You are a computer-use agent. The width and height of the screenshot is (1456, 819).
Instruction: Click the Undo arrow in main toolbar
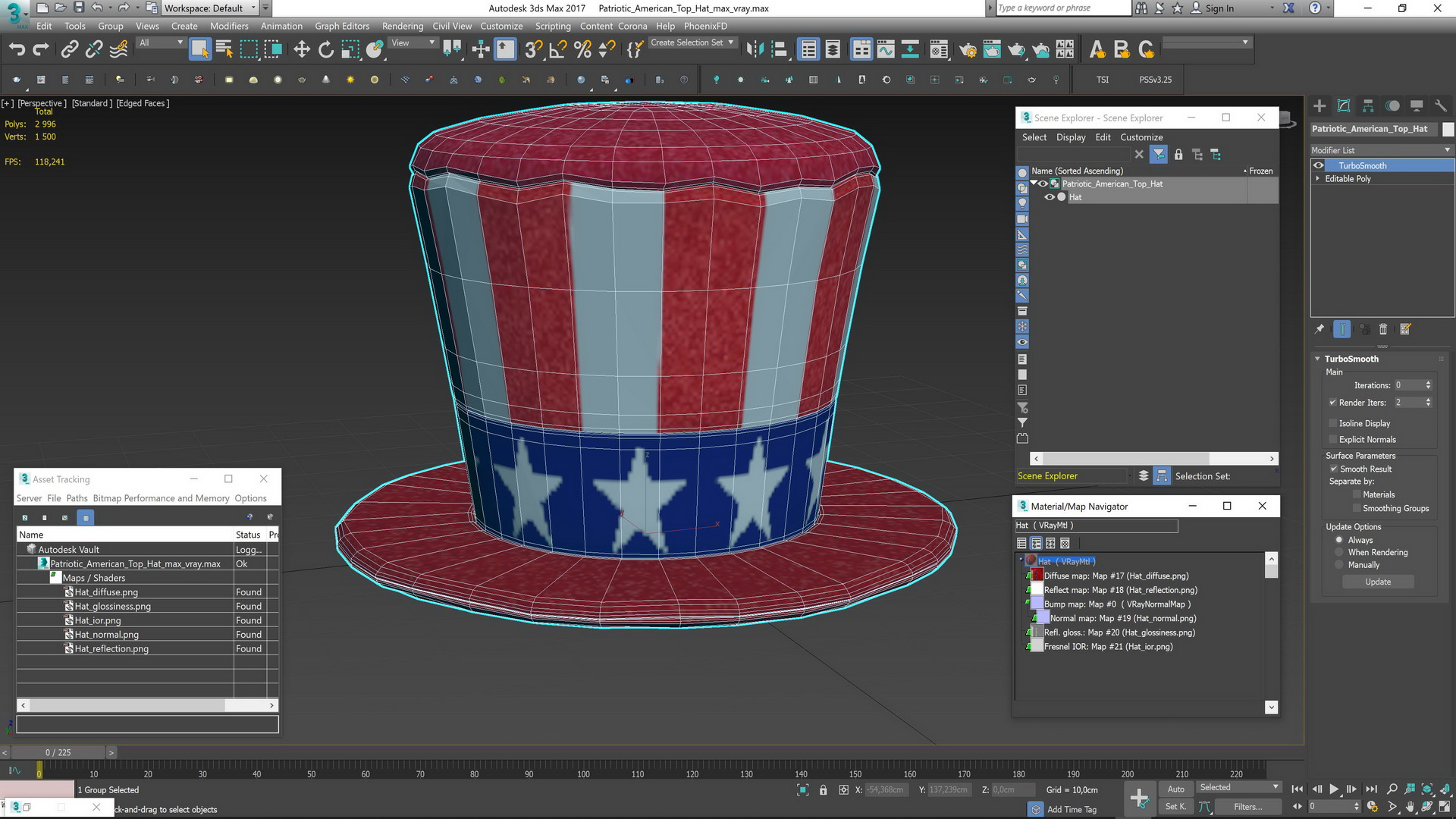point(17,50)
